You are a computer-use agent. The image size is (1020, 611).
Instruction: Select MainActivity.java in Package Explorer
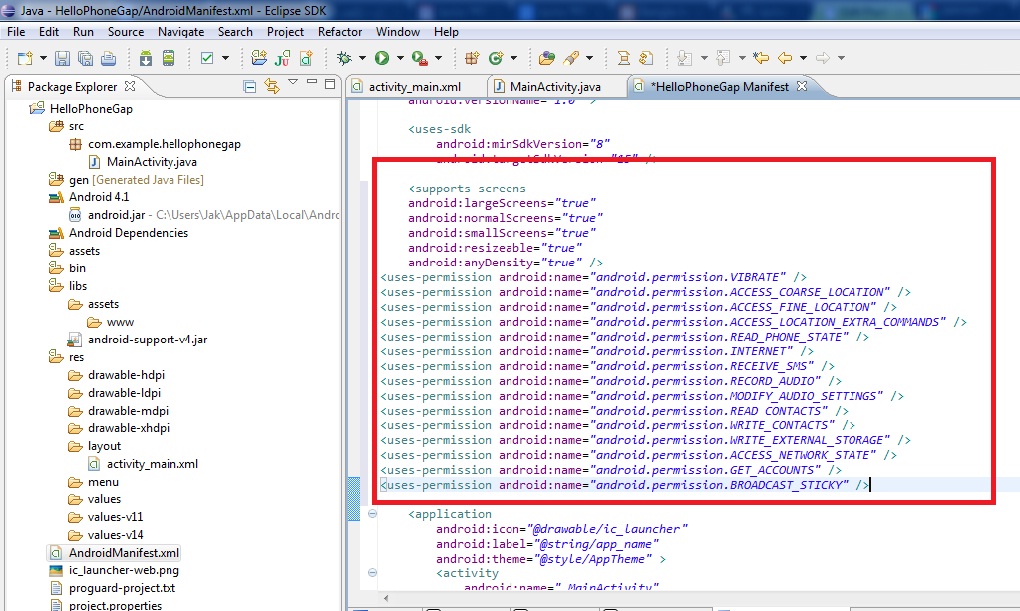[x=152, y=161]
